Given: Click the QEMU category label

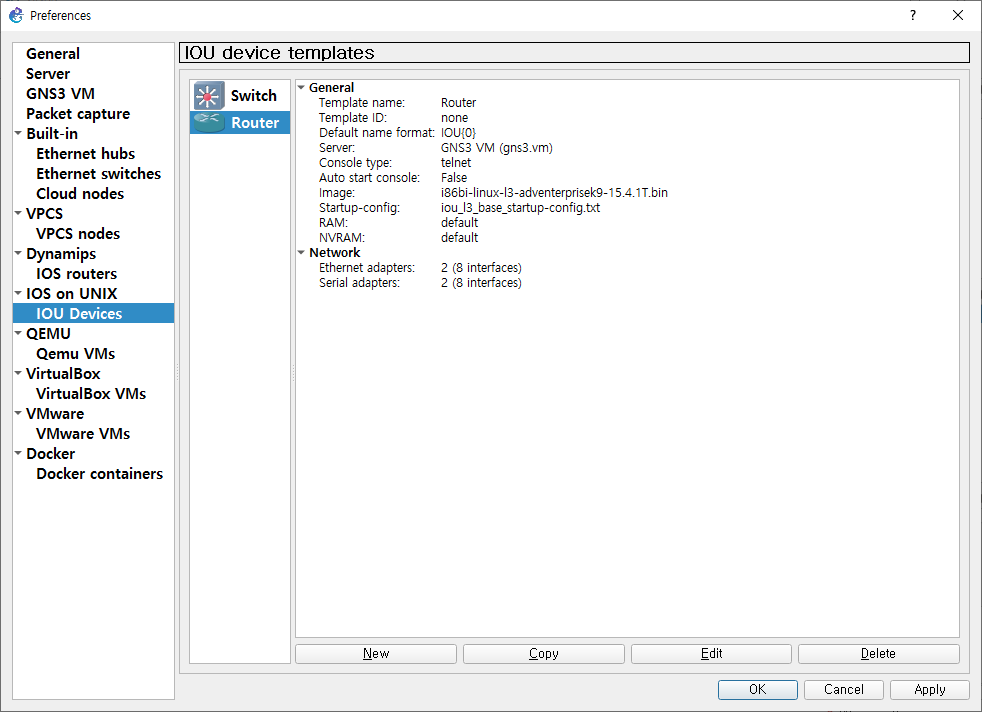Looking at the screenshot, I should (48, 334).
